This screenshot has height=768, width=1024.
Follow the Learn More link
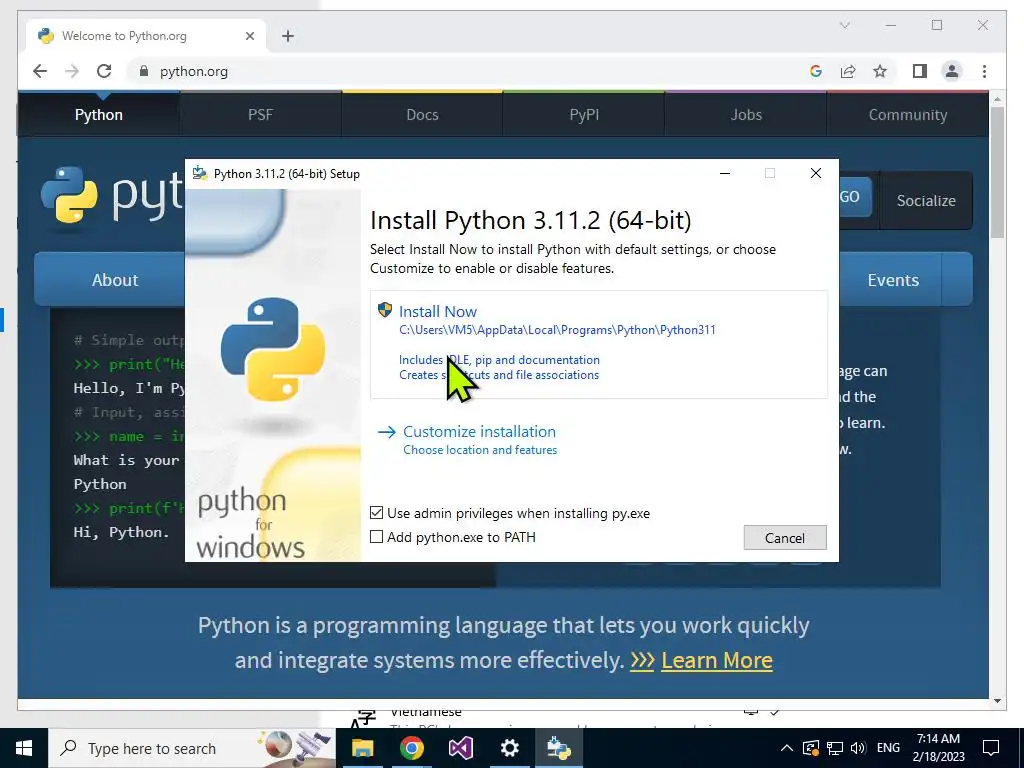pyautogui.click(x=716, y=660)
